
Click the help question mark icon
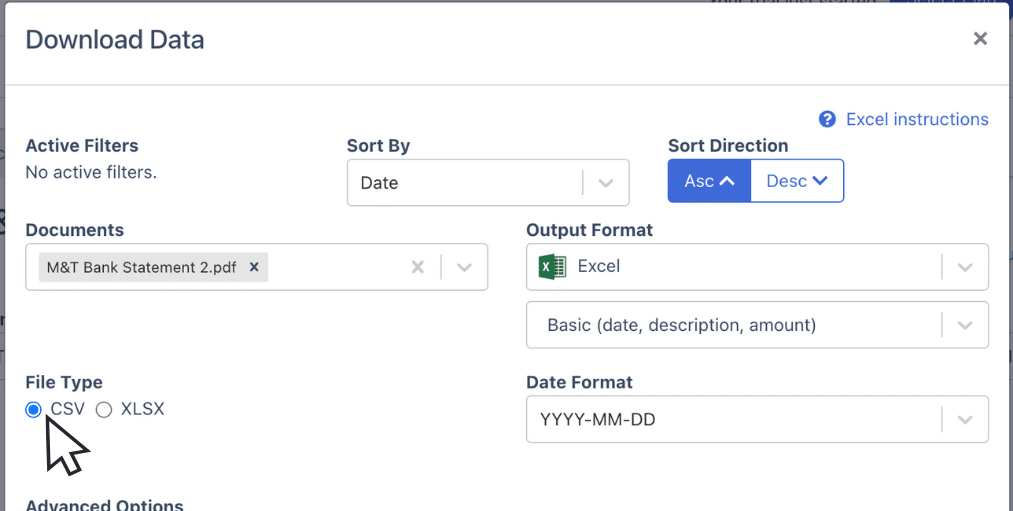[x=827, y=120]
